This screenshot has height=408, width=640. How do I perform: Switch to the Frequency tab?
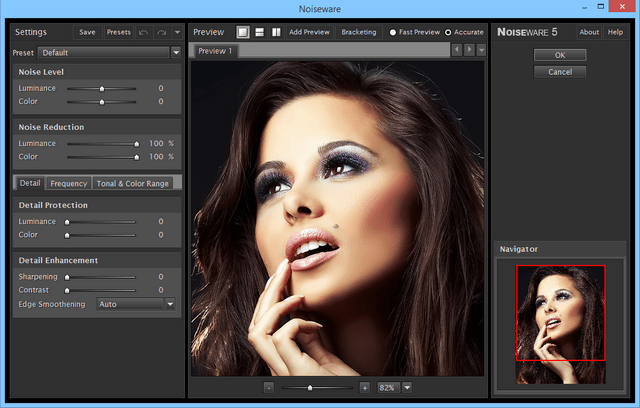point(69,183)
